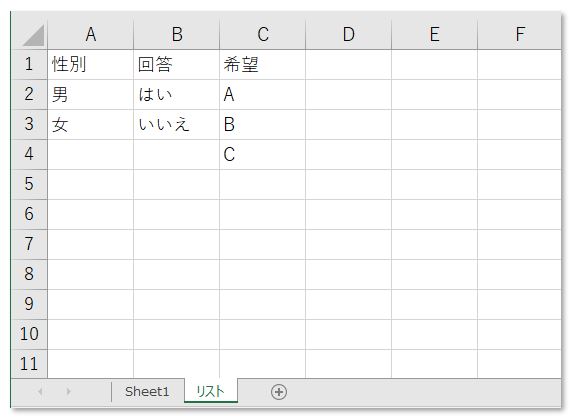Select column F header
The height and width of the screenshot is (420, 571).
click(x=520, y=35)
